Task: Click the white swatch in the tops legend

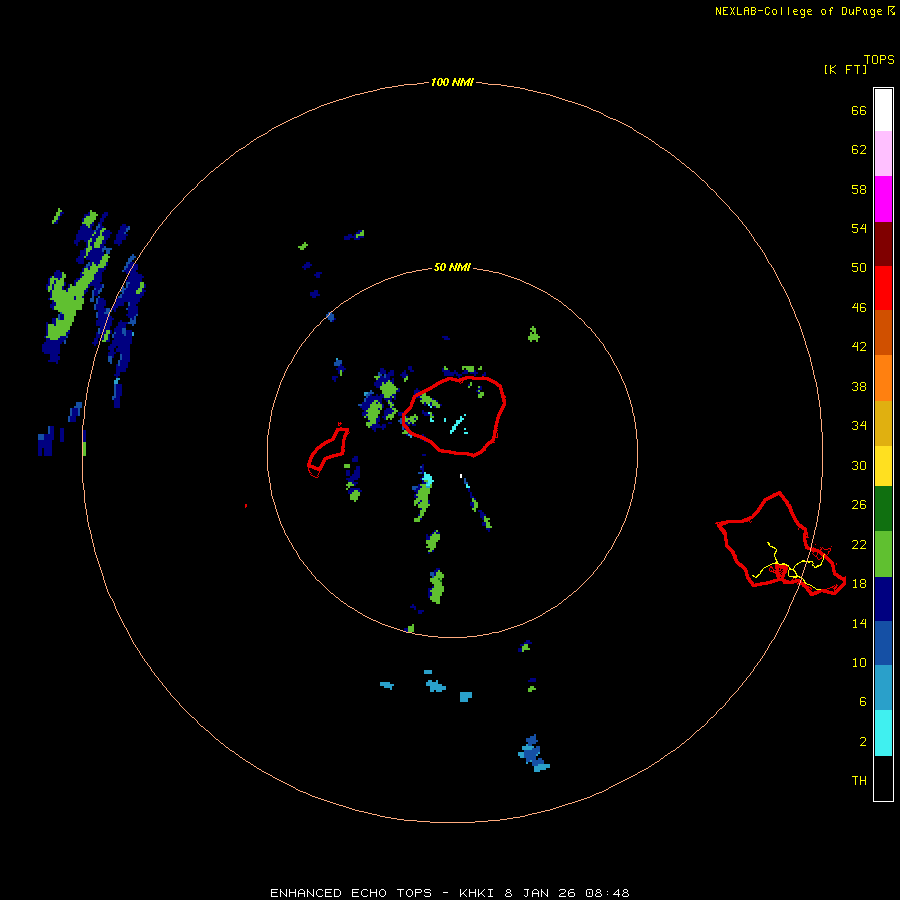Action: click(883, 110)
